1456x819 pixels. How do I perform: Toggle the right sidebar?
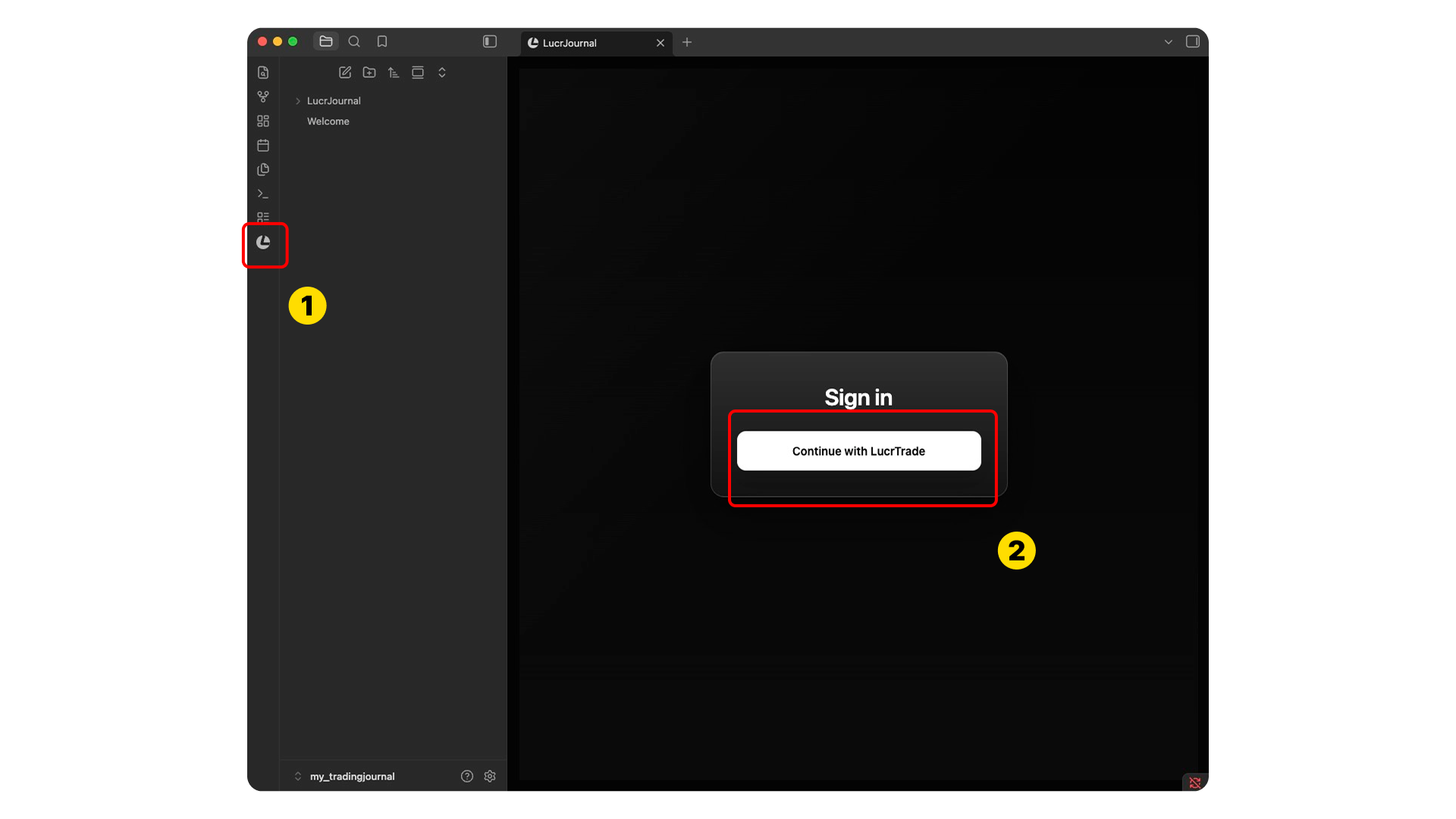[x=1193, y=42]
